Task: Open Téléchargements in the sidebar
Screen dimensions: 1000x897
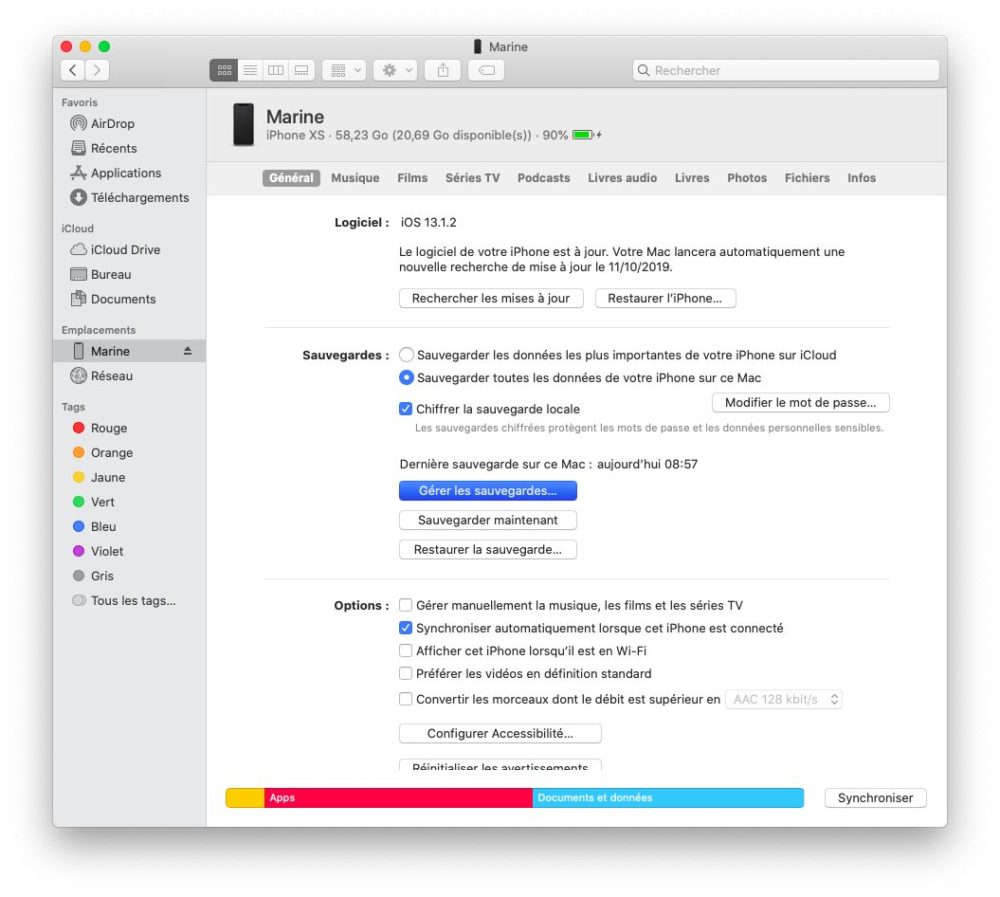Action: coord(129,198)
